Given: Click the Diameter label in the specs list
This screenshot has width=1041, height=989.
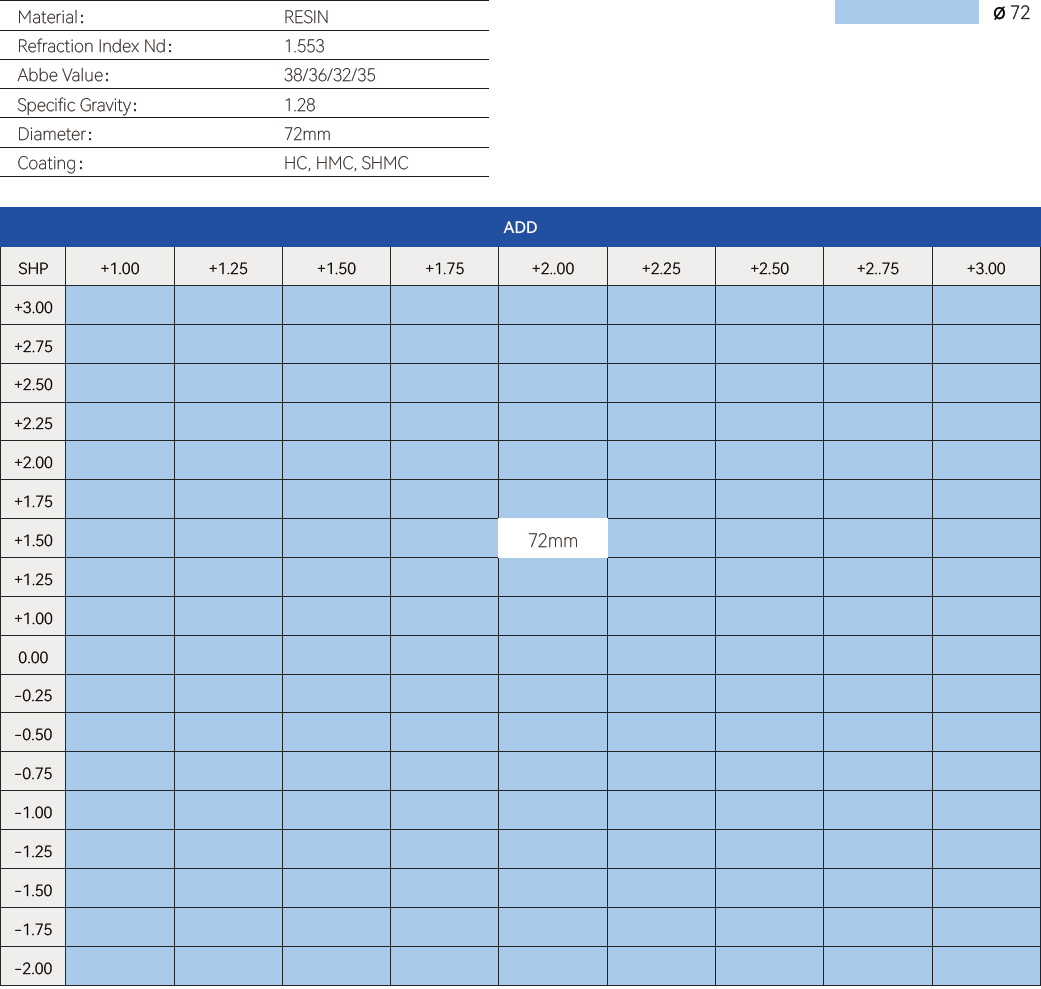Looking at the screenshot, I should (x=55, y=134).
